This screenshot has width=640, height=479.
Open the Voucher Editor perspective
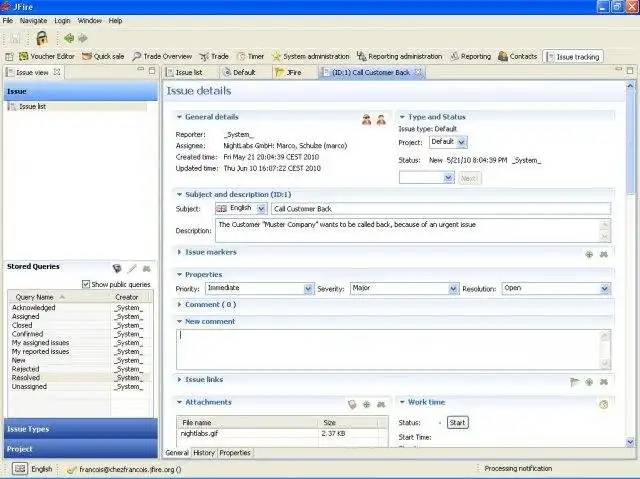point(47,56)
